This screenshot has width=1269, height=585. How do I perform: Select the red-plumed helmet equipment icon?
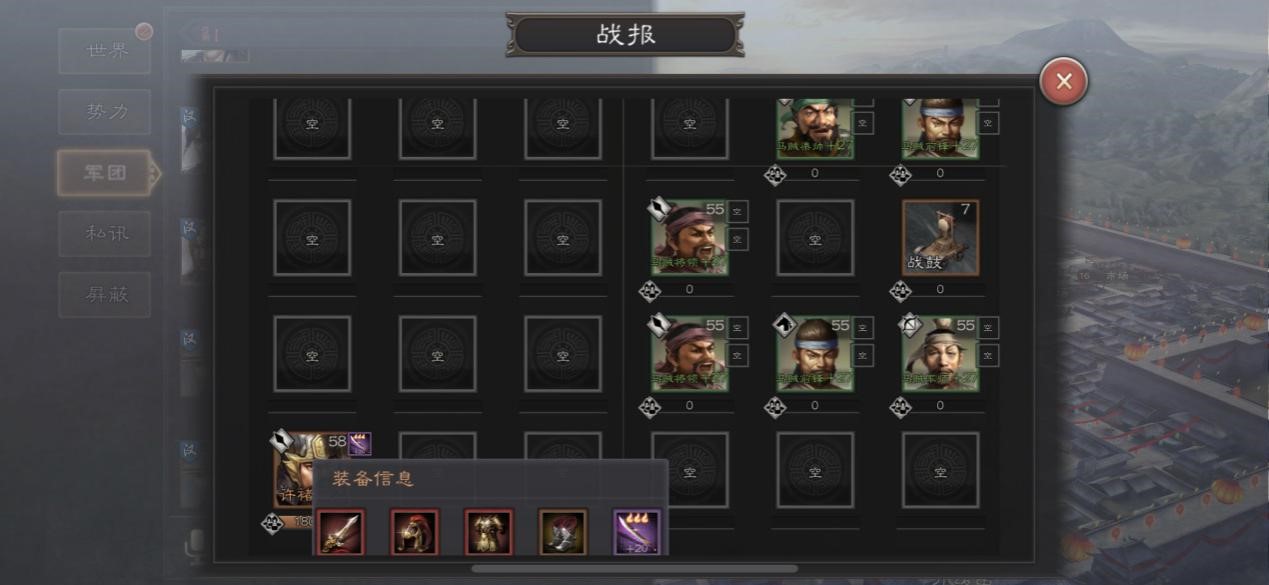414,532
